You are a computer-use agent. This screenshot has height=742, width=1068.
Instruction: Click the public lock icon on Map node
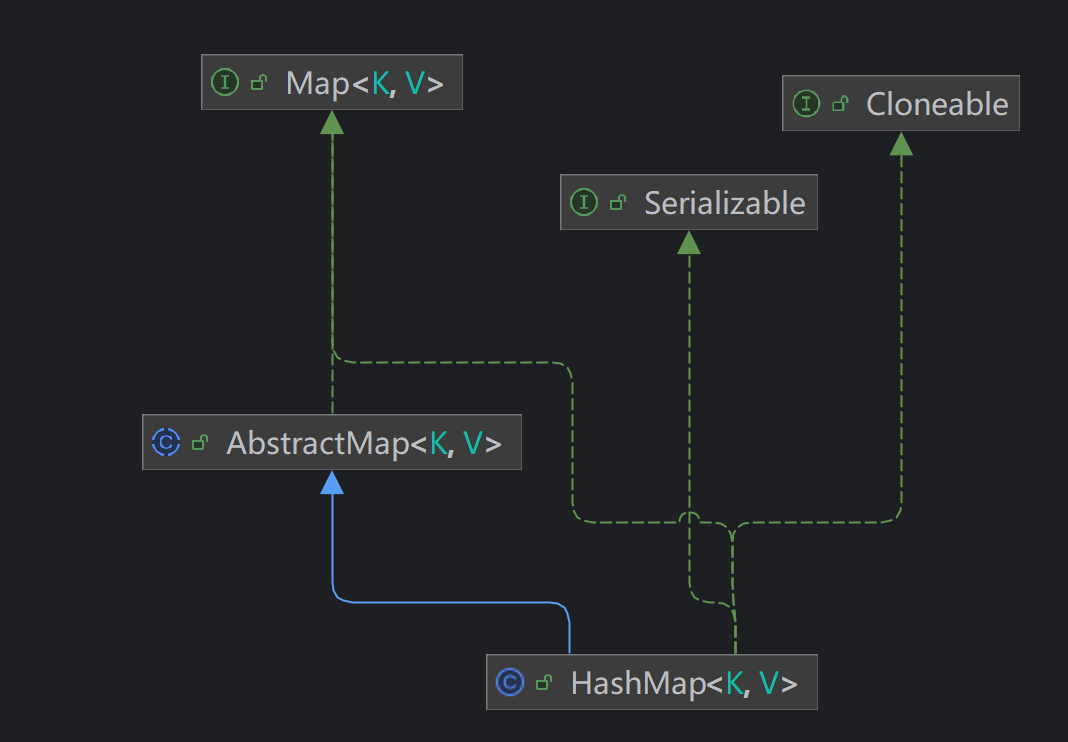coord(259,83)
